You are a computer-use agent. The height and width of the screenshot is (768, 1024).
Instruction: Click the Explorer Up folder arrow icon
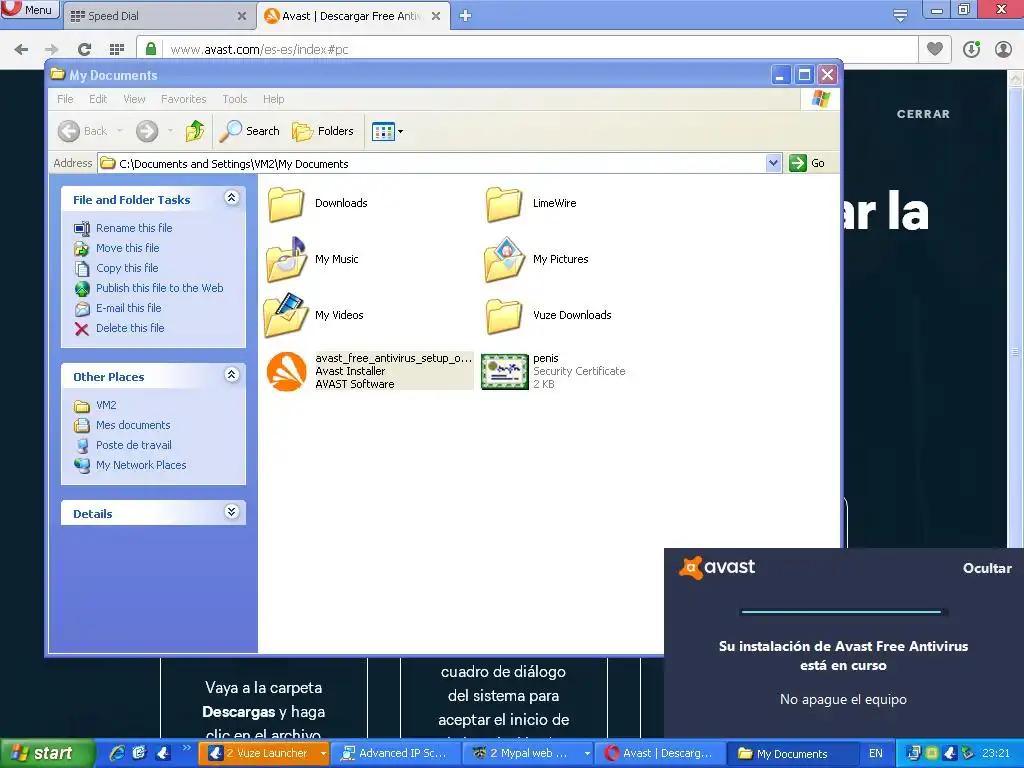(195, 131)
